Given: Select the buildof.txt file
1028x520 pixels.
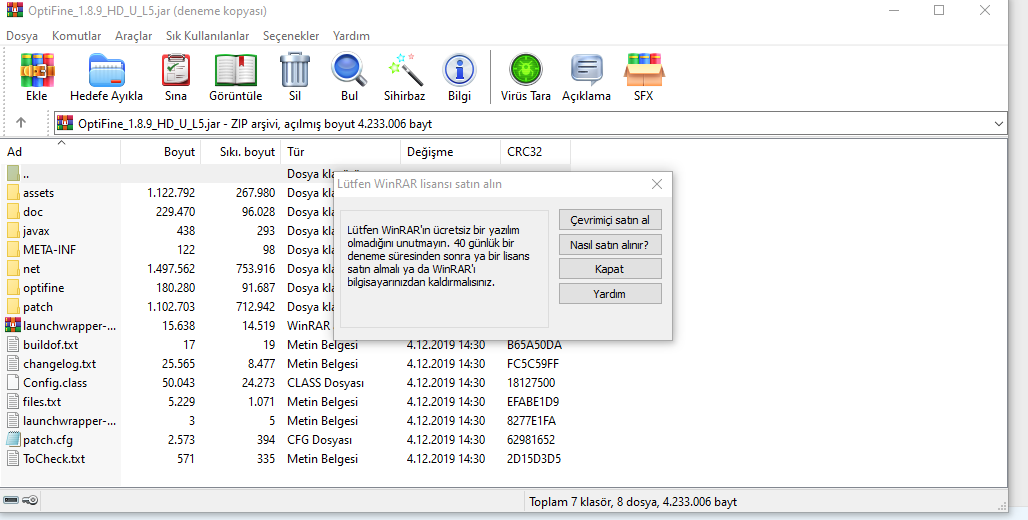Looking at the screenshot, I should pyautogui.click(x=50, y=344).
